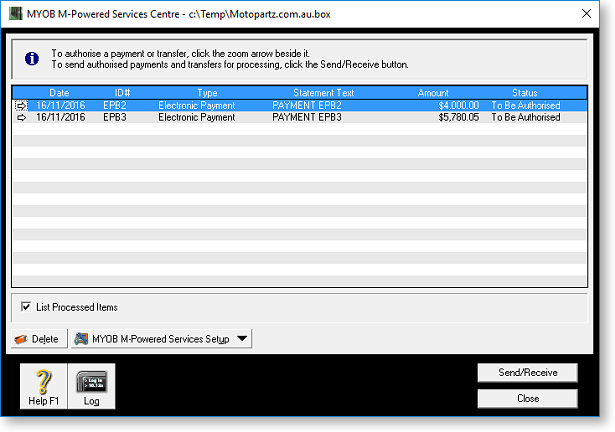Click the Status column header
Viewport: 615px width, 432px height.
coord(524,93)
